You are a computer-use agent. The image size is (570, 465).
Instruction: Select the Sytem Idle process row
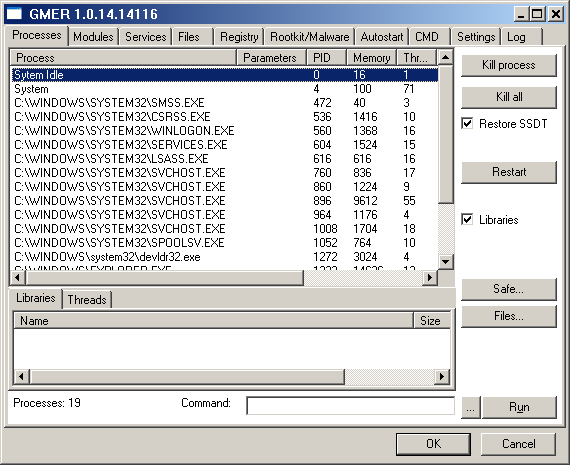224,75
